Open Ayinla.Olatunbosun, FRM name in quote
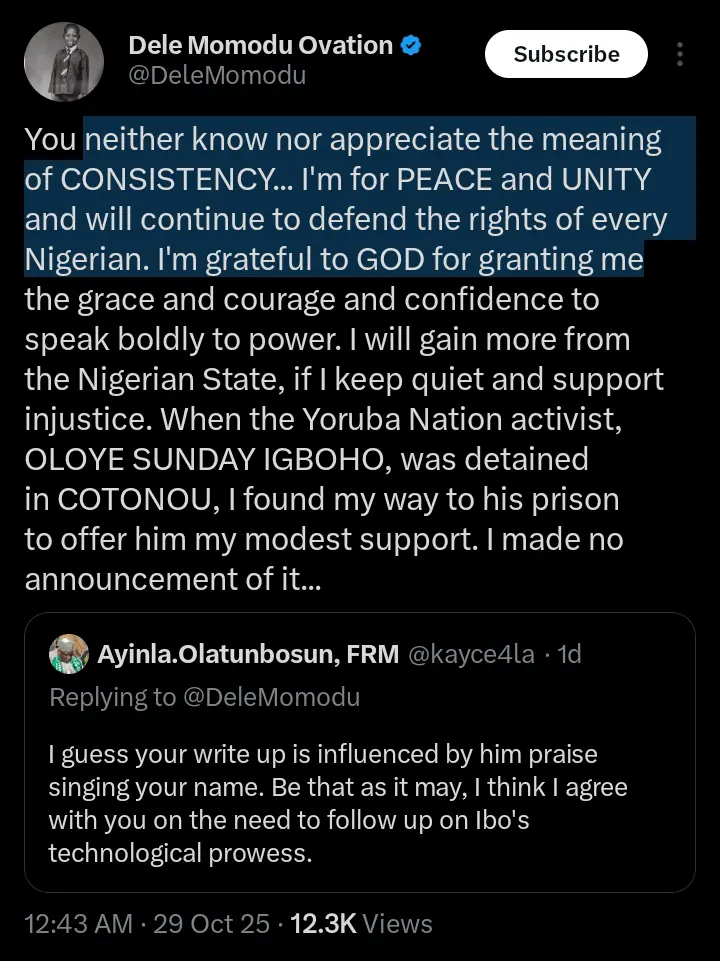 coord(248,655)
